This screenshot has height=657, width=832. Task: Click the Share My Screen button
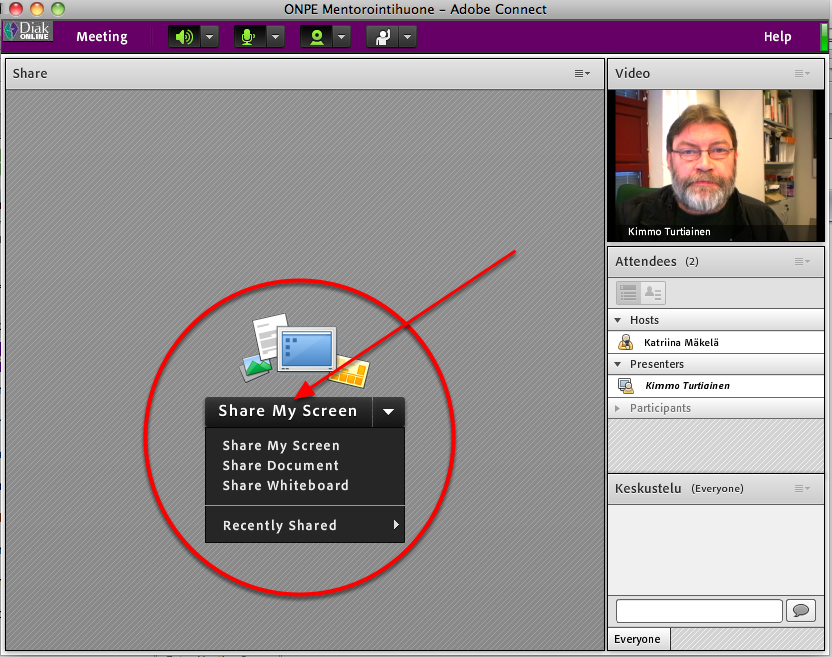289,412
